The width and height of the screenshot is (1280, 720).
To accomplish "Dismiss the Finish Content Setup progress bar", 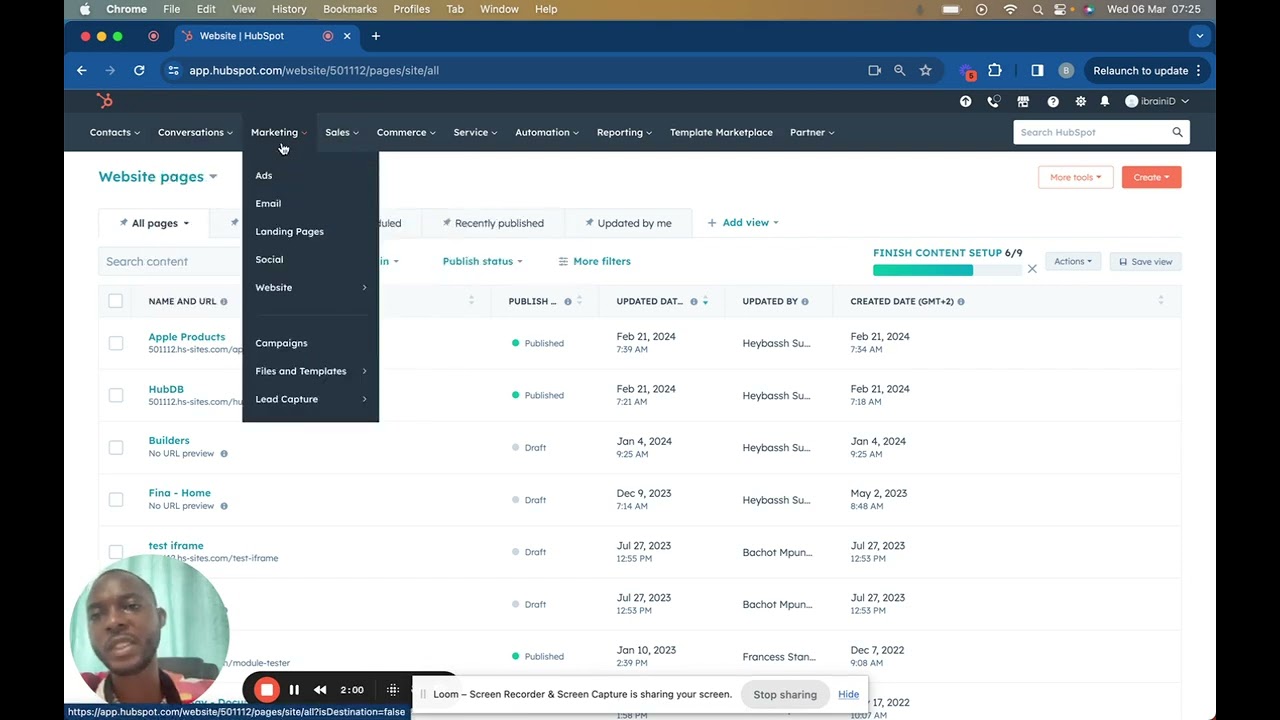I will (1032, 269).
